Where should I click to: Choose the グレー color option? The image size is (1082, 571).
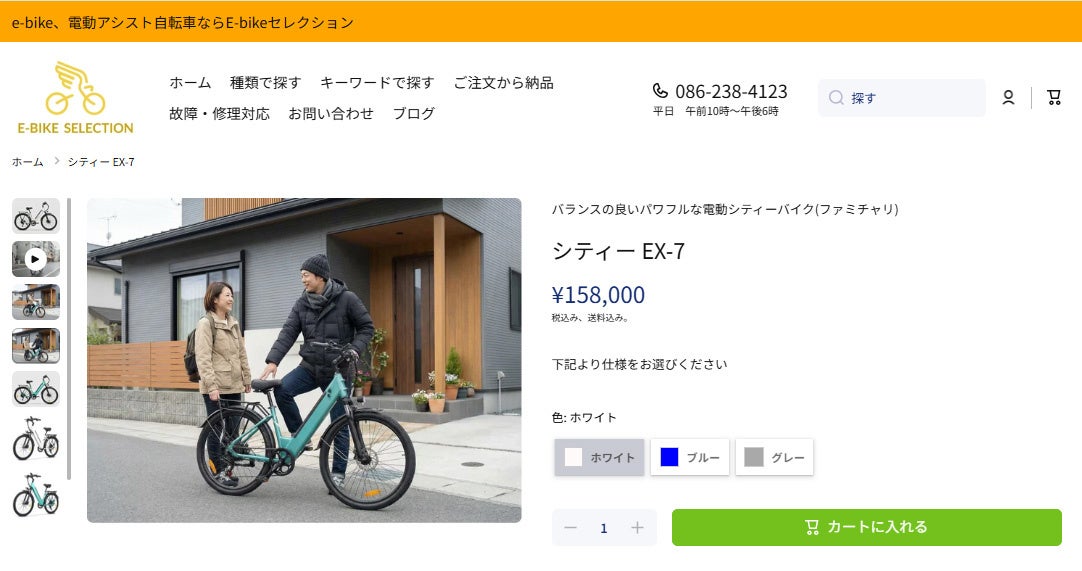click(775, 457)
